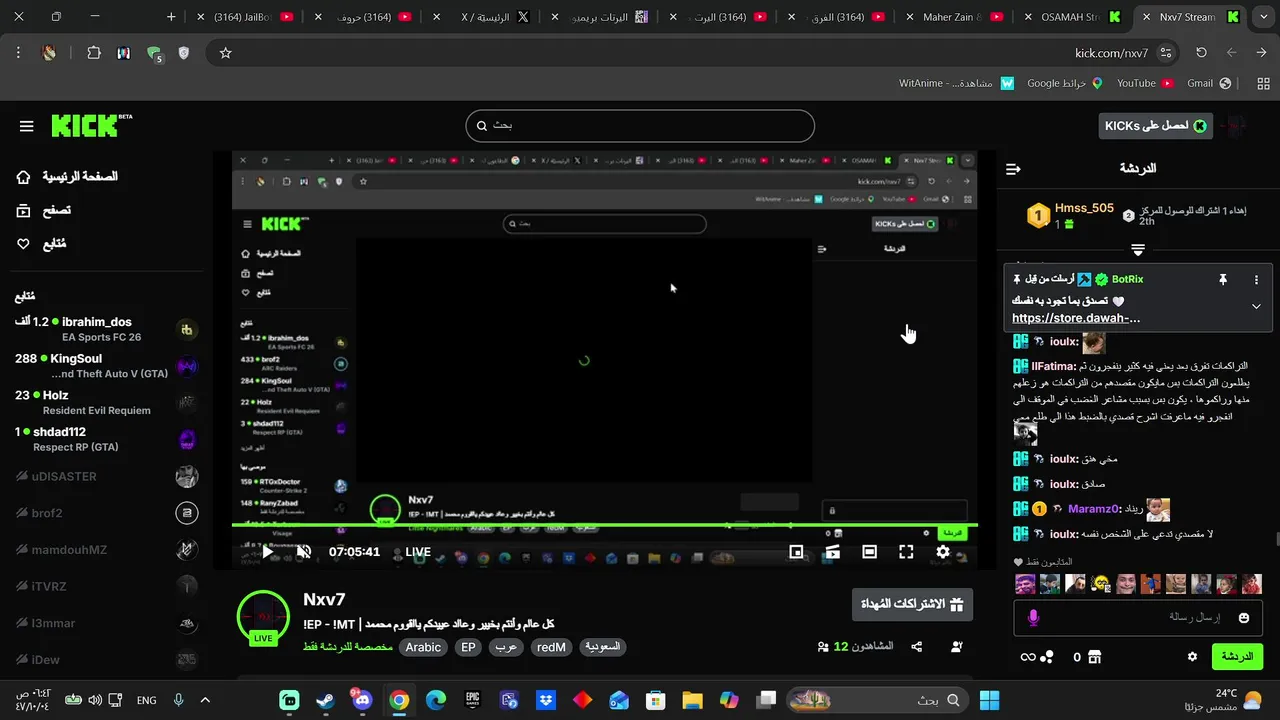The height and width of the screenshot is (720, 1280).
Task: Click the search box at the top of Kick
Action: click(640, 126)
